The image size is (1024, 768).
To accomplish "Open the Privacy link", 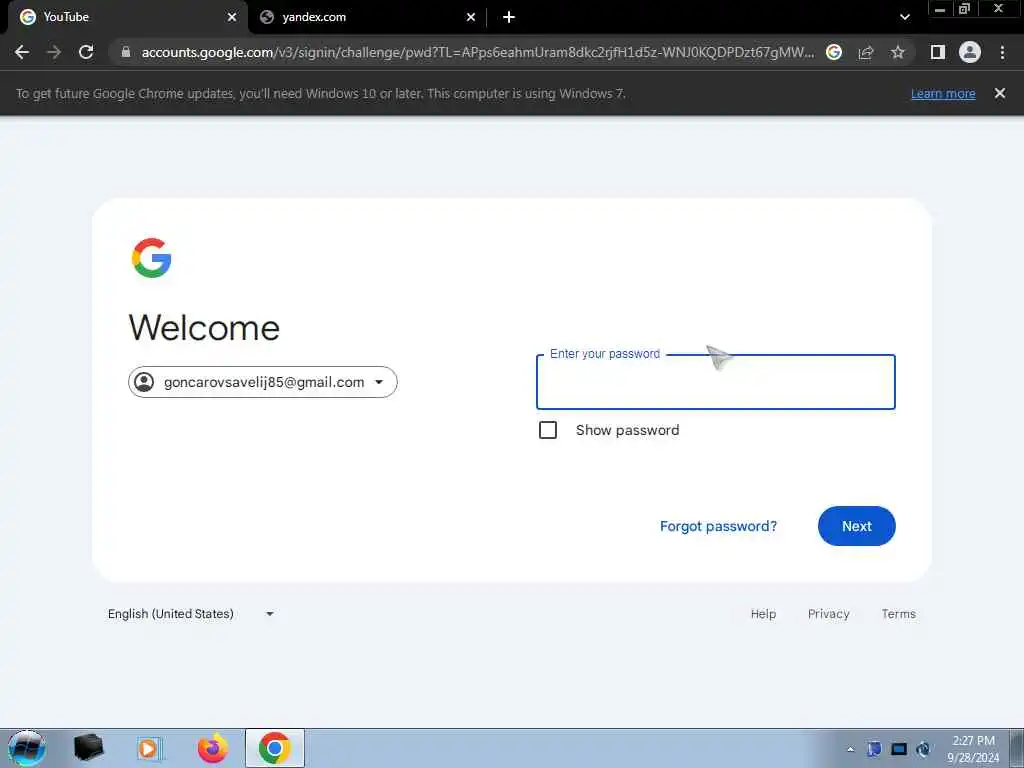I will click(x=828, y=614).
